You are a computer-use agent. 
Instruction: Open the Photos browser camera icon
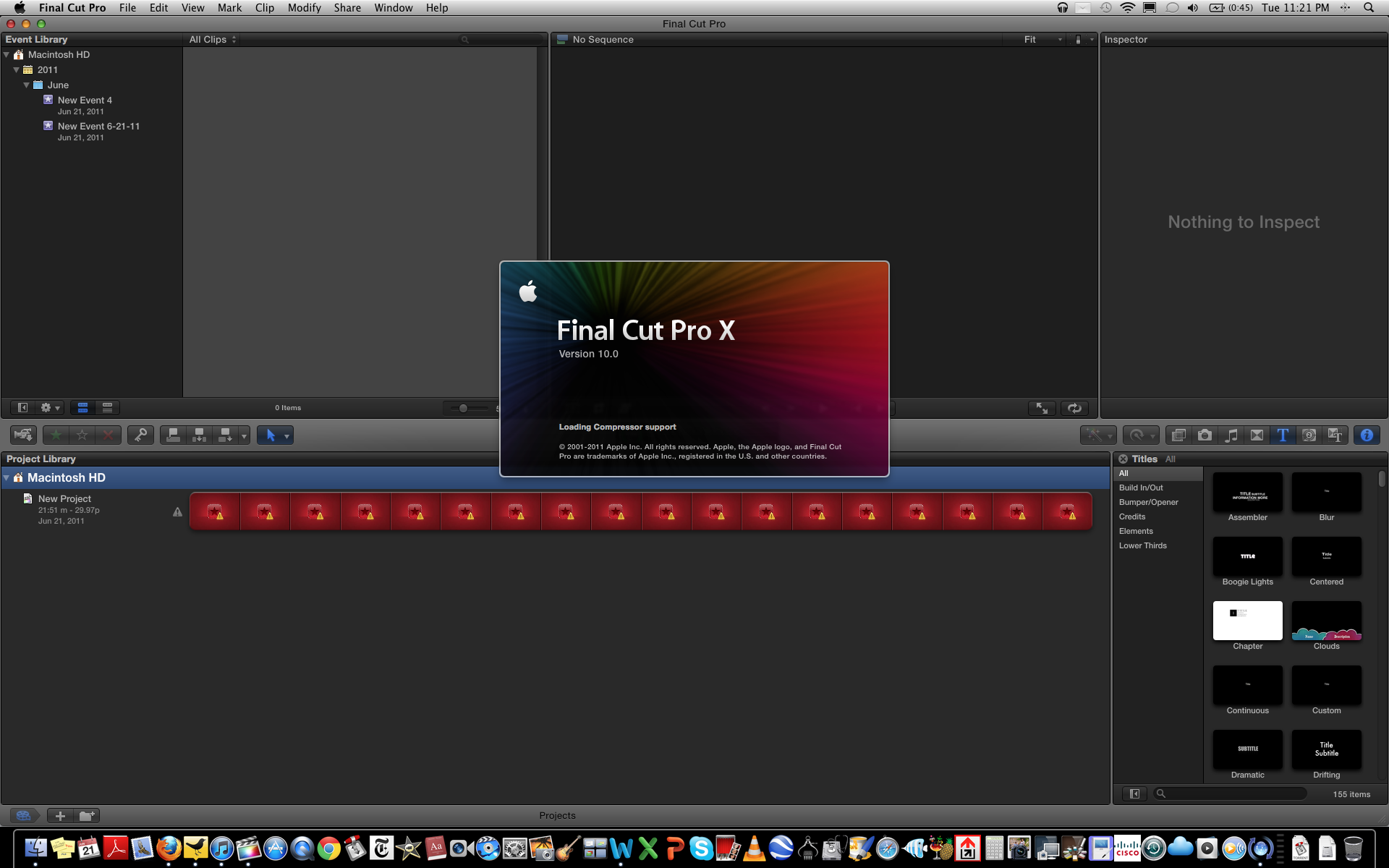click(x=1205, y=435)
